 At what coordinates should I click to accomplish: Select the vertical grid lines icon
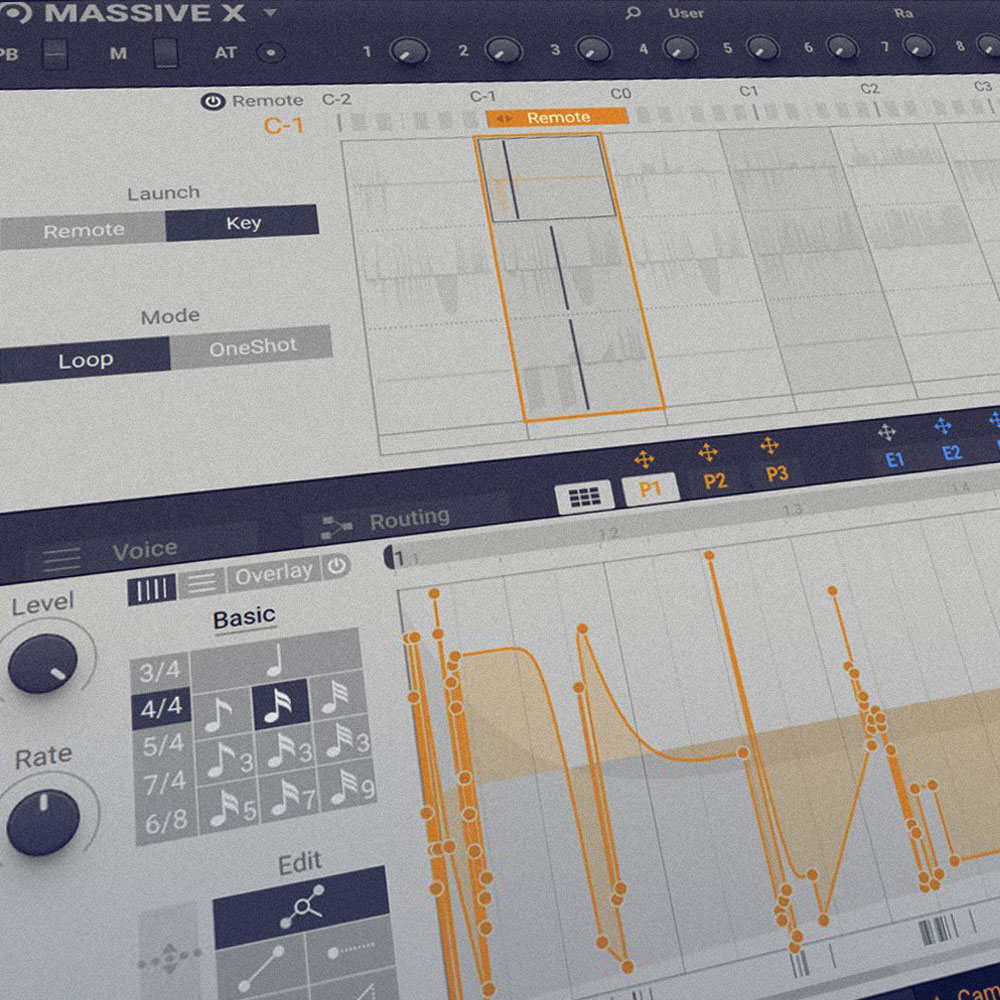click(x=152, y=590)
